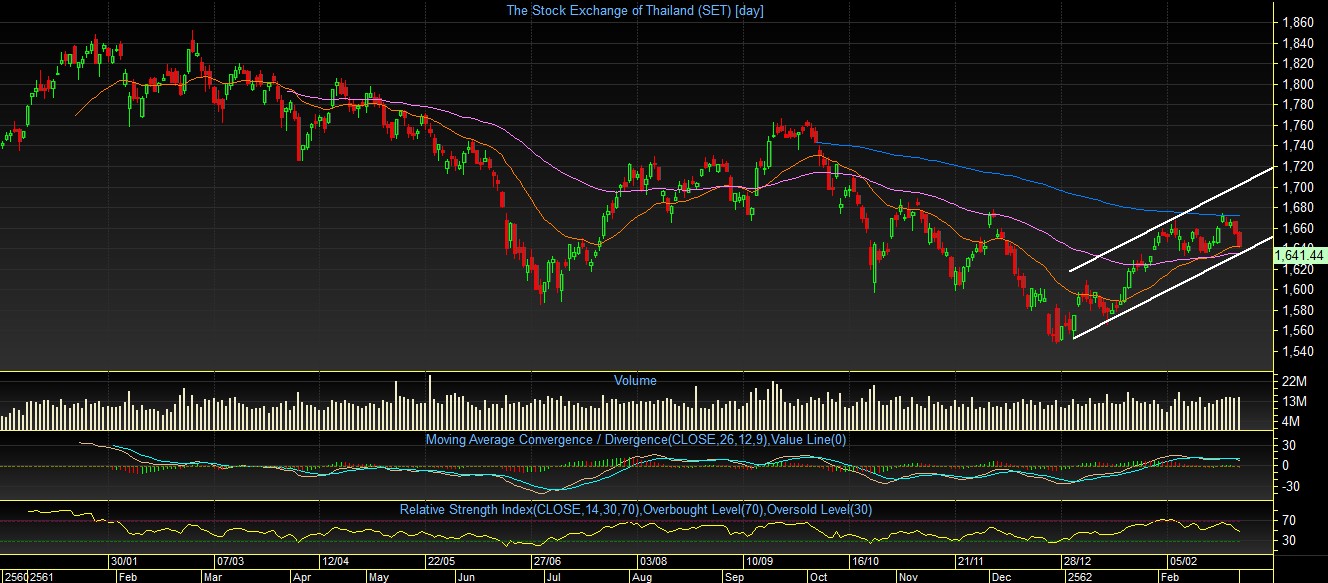The image size is (1328, 583).
Task: Click the May month label
Action: point(378,577)
